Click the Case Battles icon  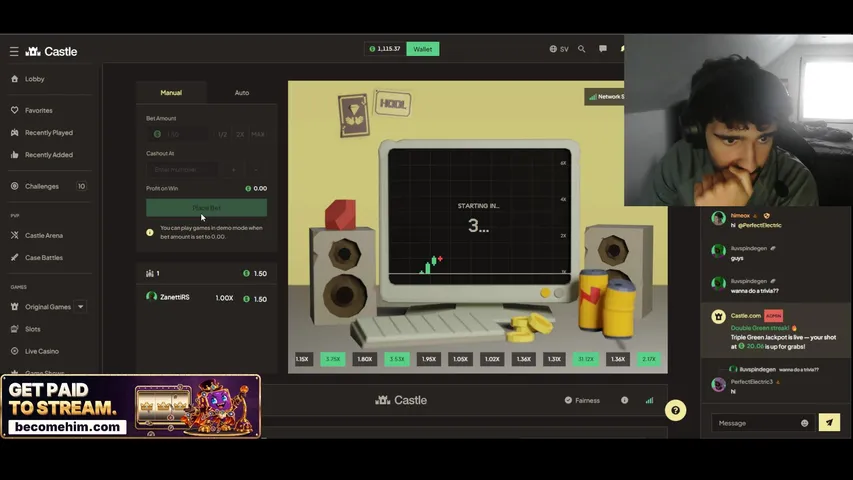(x=15, y=257)
